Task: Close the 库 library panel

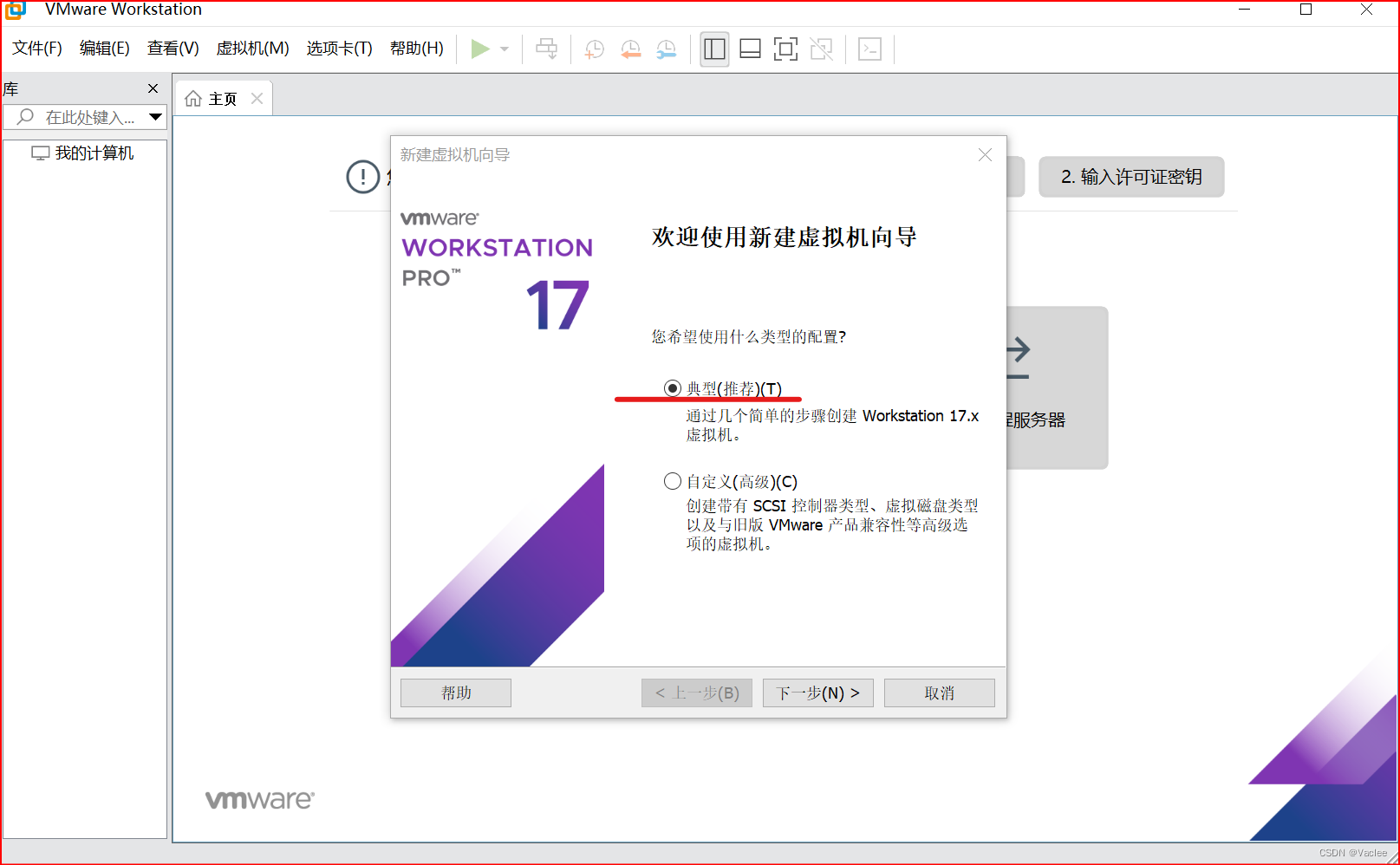Action: pyautogui.click(x=153, y=88)
